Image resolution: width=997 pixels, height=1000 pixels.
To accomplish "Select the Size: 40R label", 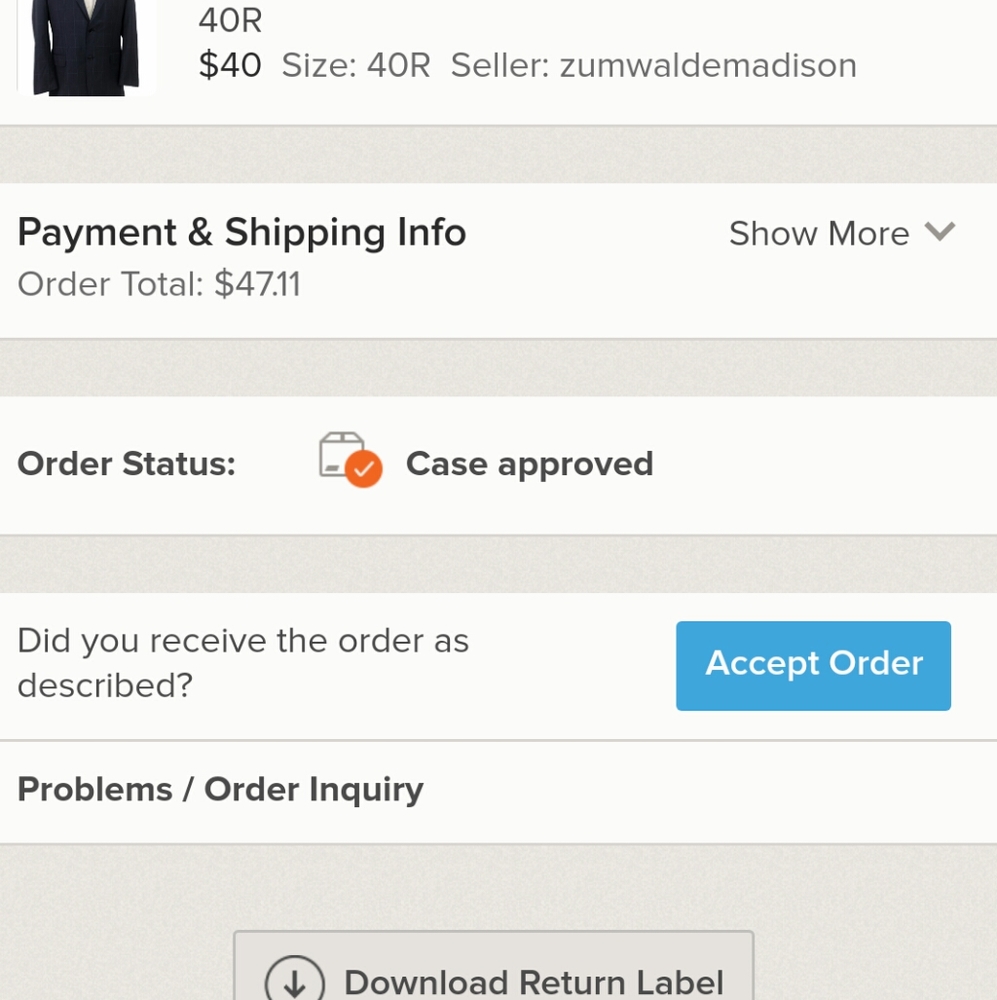I will (x=356, y=66).
